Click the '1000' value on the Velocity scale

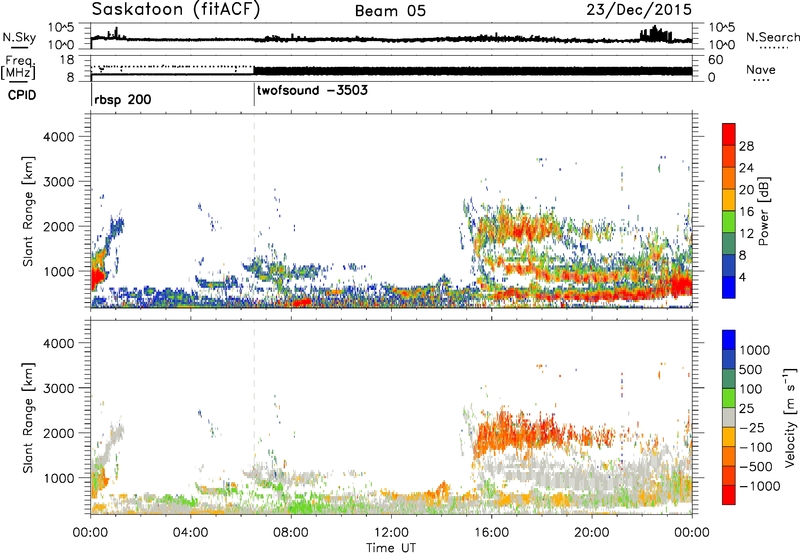(x=755, y=350)
